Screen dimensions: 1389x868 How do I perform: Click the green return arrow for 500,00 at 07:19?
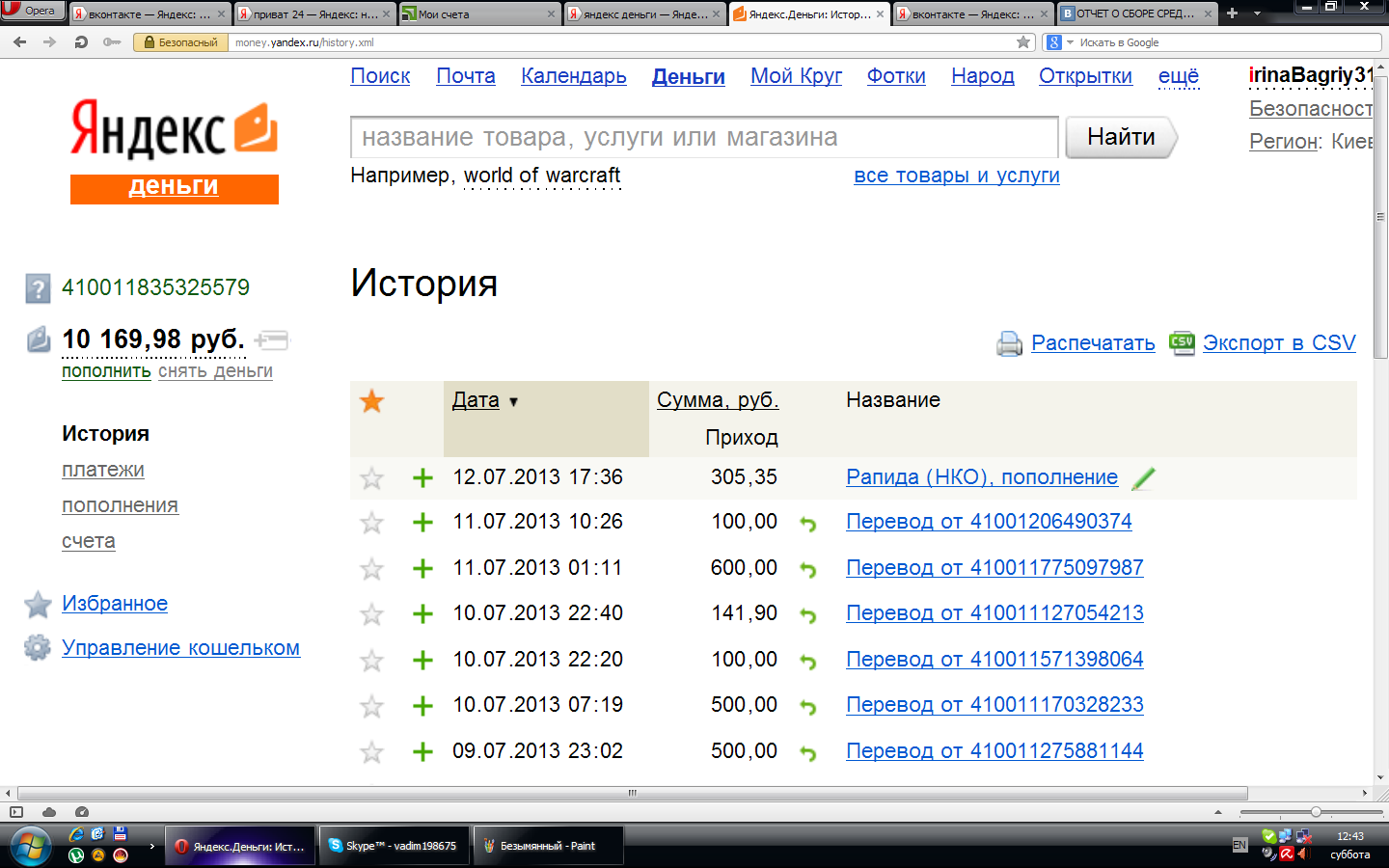pyautogui.click(x=808, y=707)
